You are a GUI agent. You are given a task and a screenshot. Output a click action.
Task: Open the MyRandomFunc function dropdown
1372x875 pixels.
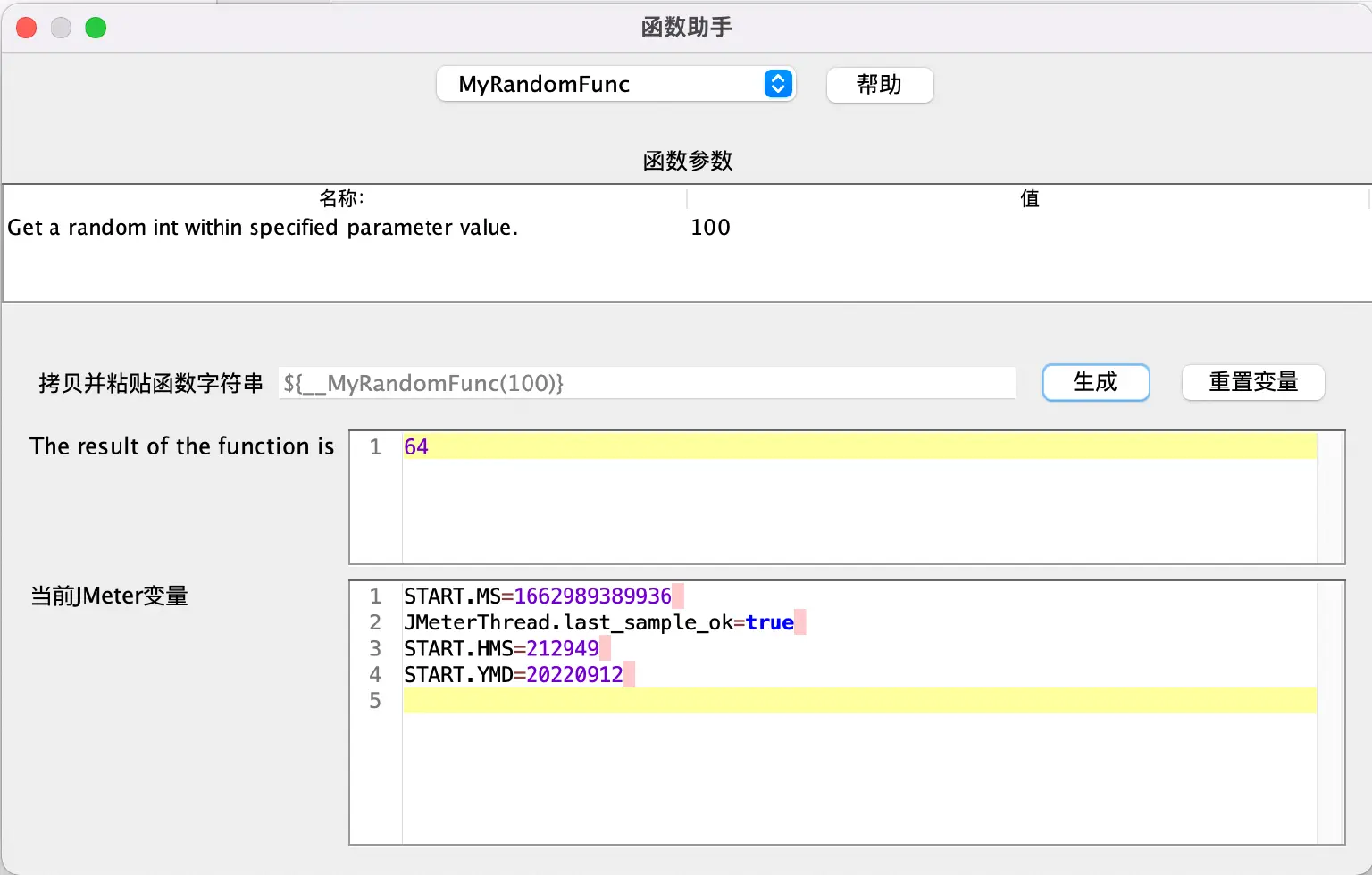tap(615, 84)
